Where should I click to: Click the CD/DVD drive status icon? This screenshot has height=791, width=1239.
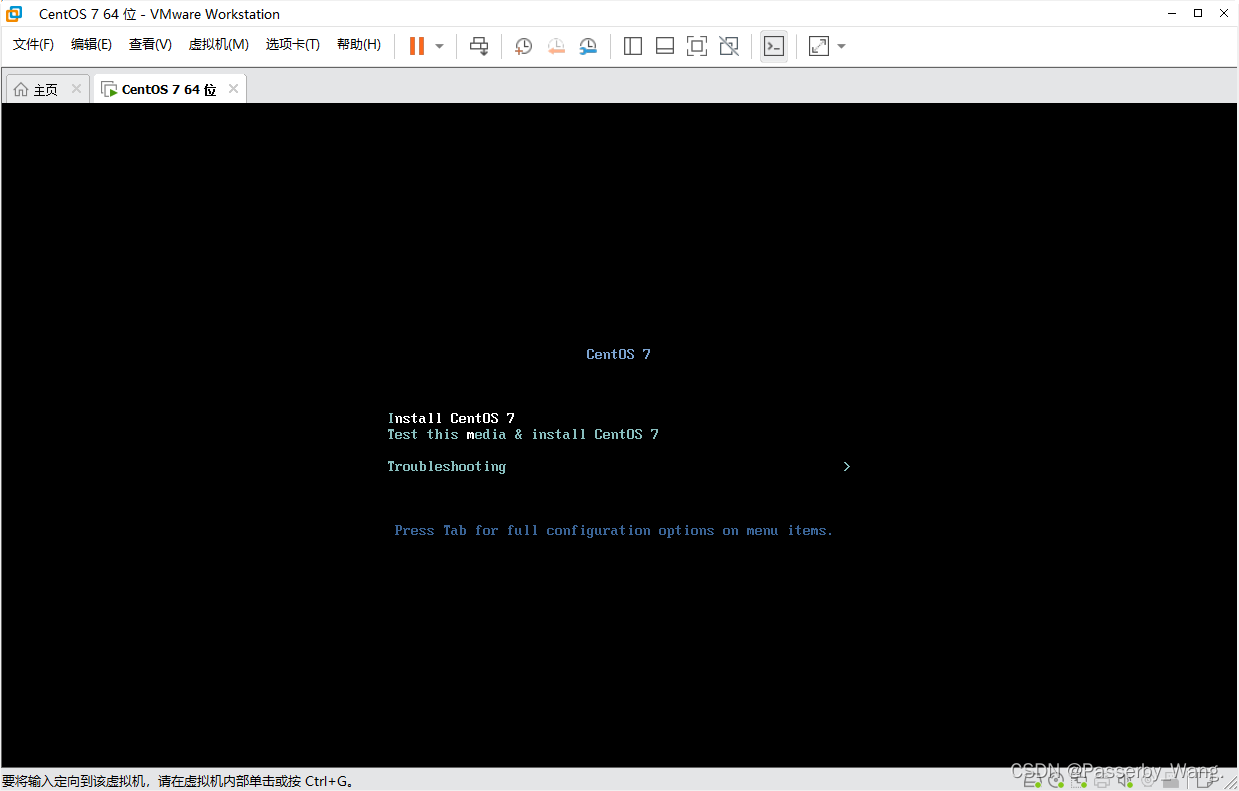pyautogui.click(x=1056, y=781)
